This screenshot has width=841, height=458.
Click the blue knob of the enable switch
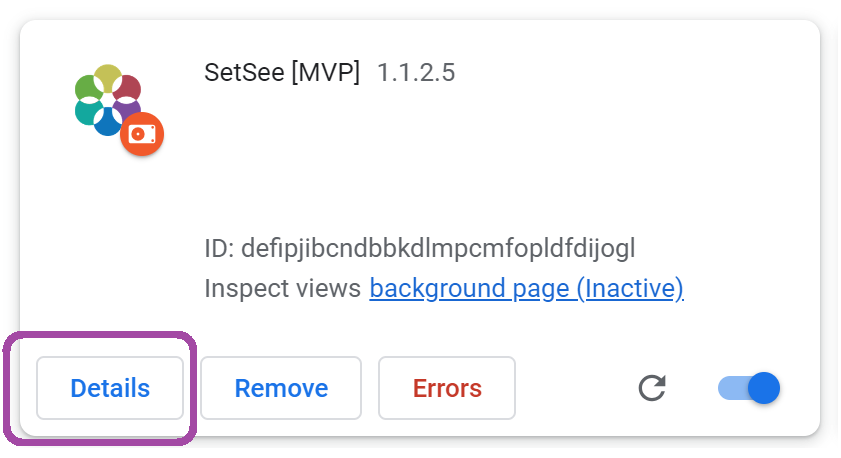764,388
